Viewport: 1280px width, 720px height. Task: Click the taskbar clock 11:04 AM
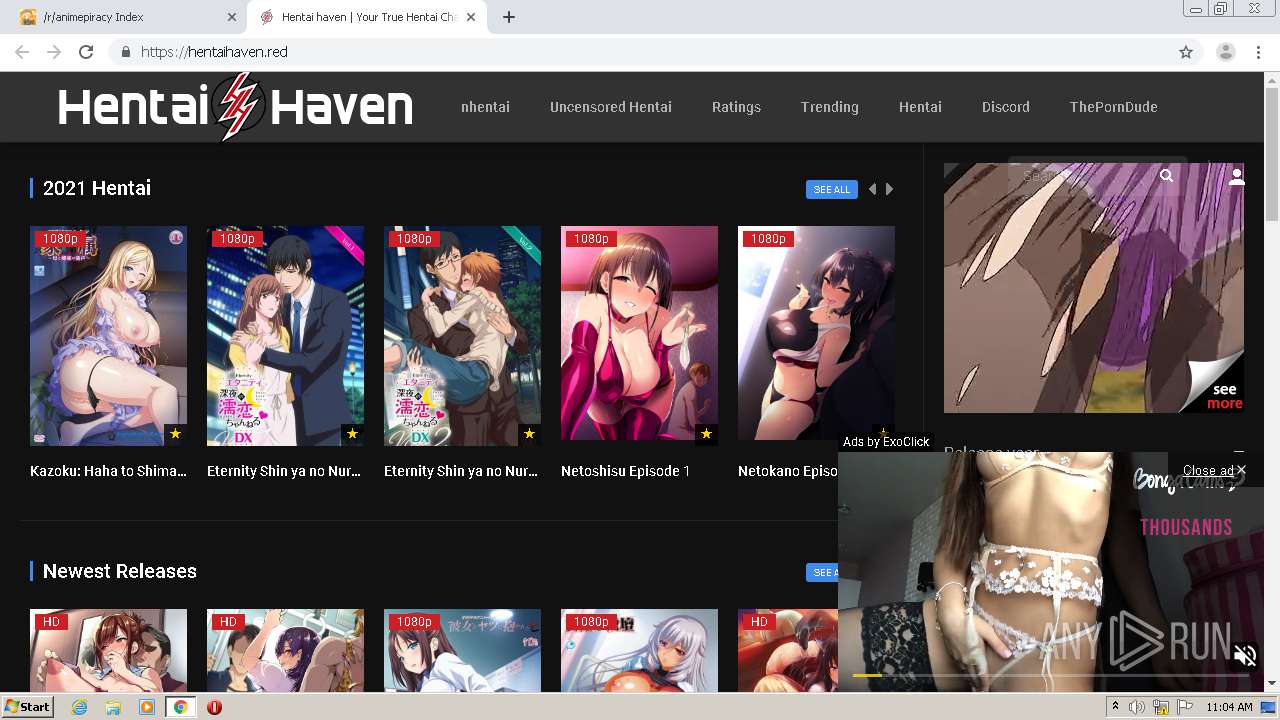[x=1229, y=707]
